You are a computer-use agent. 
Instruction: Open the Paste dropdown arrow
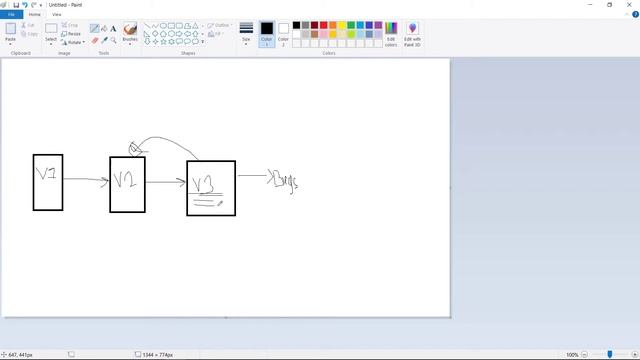10,44
